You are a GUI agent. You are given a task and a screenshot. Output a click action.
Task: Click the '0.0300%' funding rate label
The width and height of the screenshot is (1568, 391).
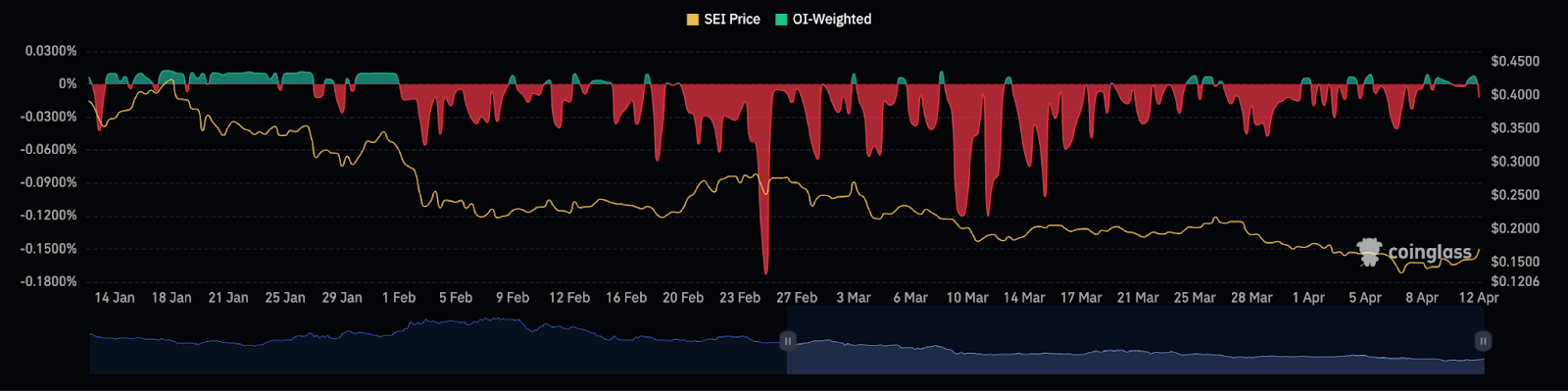point(51,51)
